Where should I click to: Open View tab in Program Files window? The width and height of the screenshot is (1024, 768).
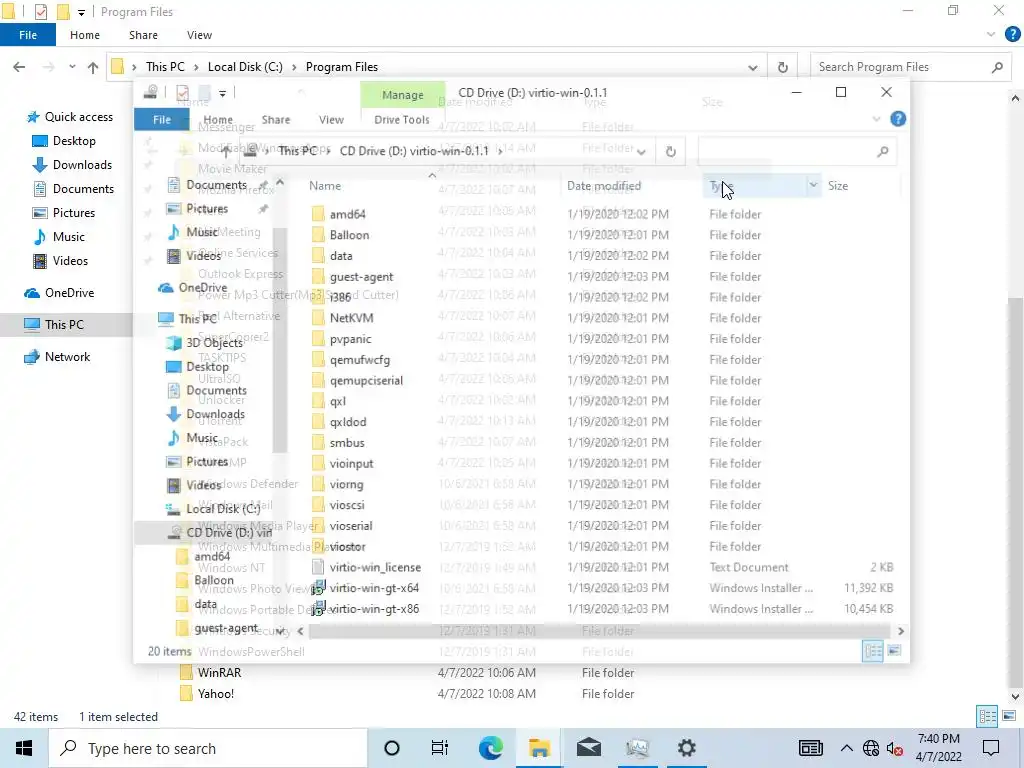[x=199, y=35]
